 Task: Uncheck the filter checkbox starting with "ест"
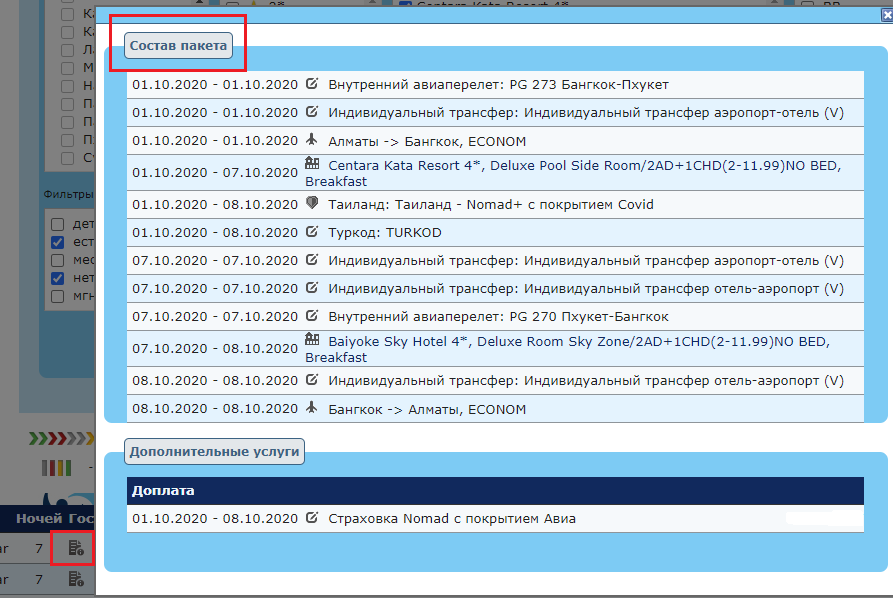(x=58, y=242)
